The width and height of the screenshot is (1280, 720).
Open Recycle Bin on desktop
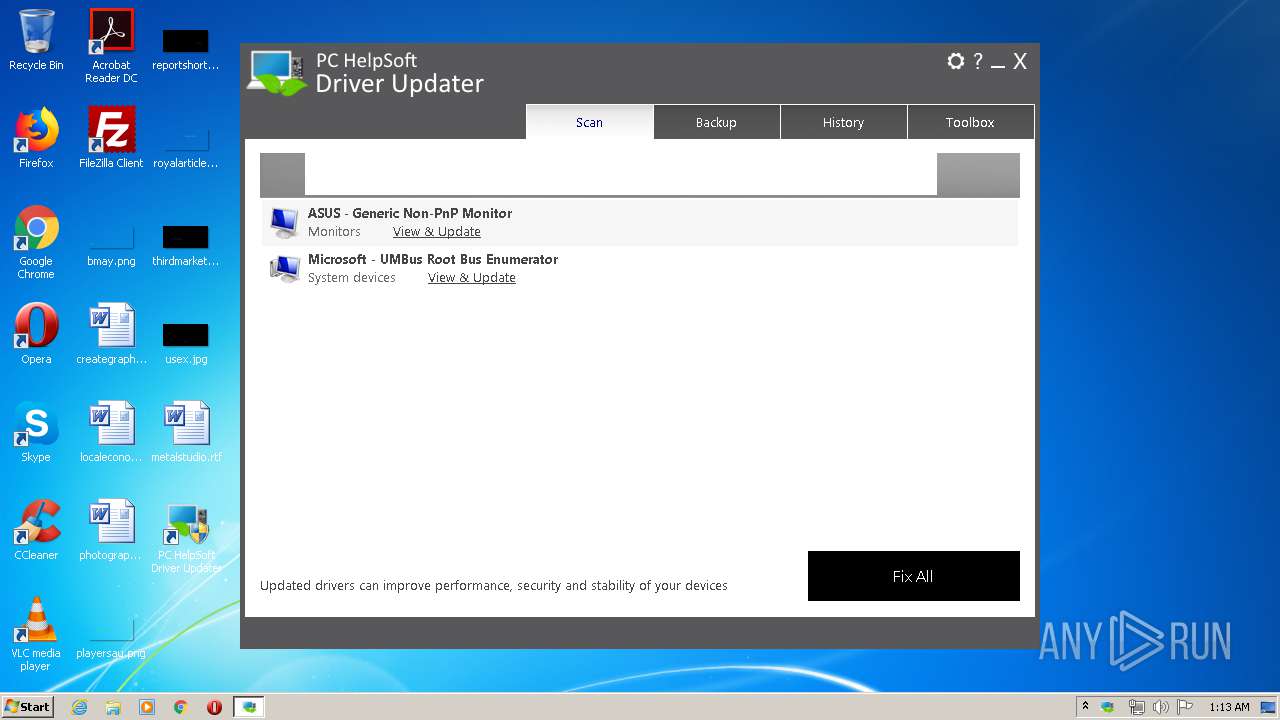36,40
